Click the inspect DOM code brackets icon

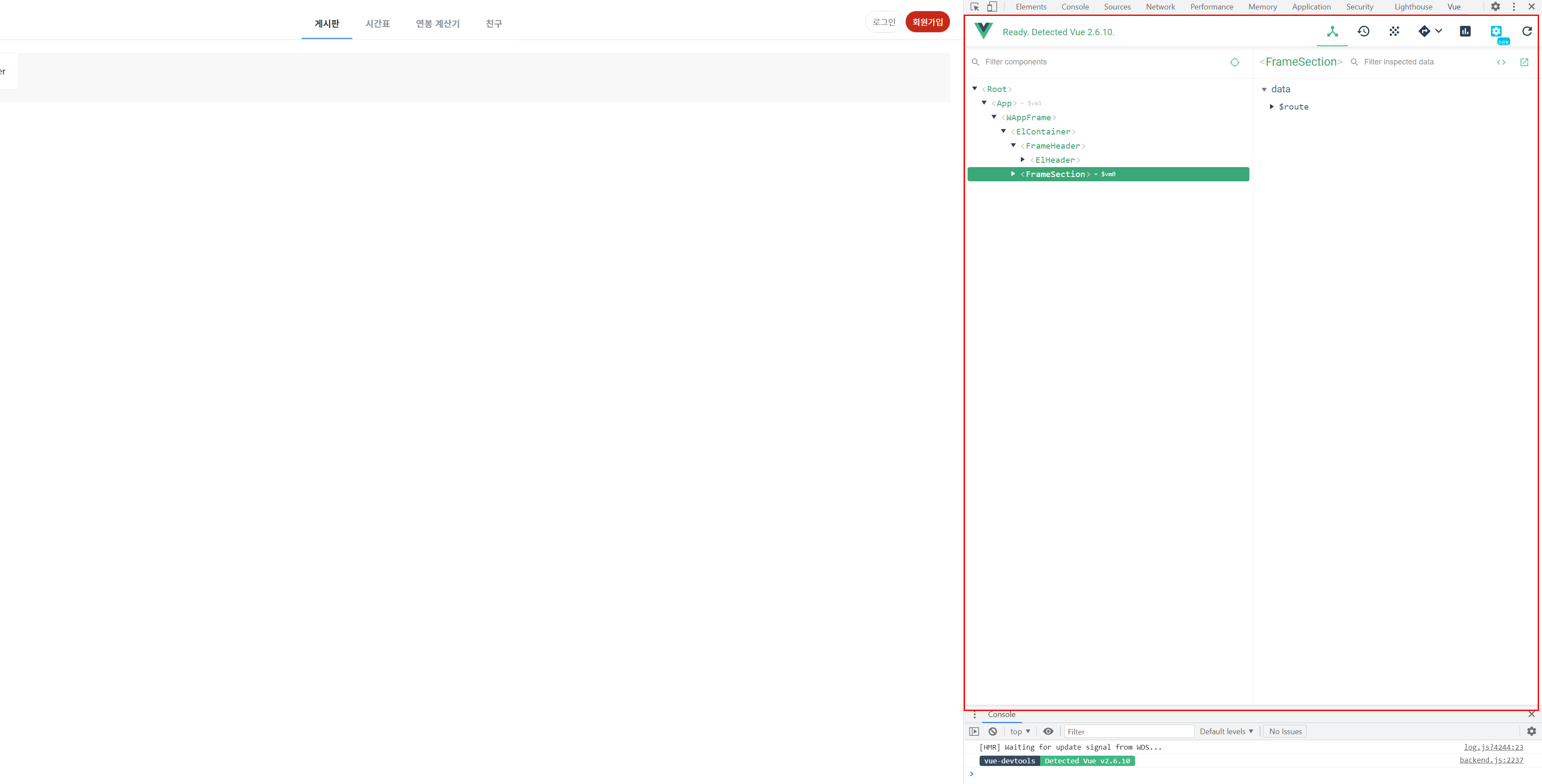coord(1501,62)
